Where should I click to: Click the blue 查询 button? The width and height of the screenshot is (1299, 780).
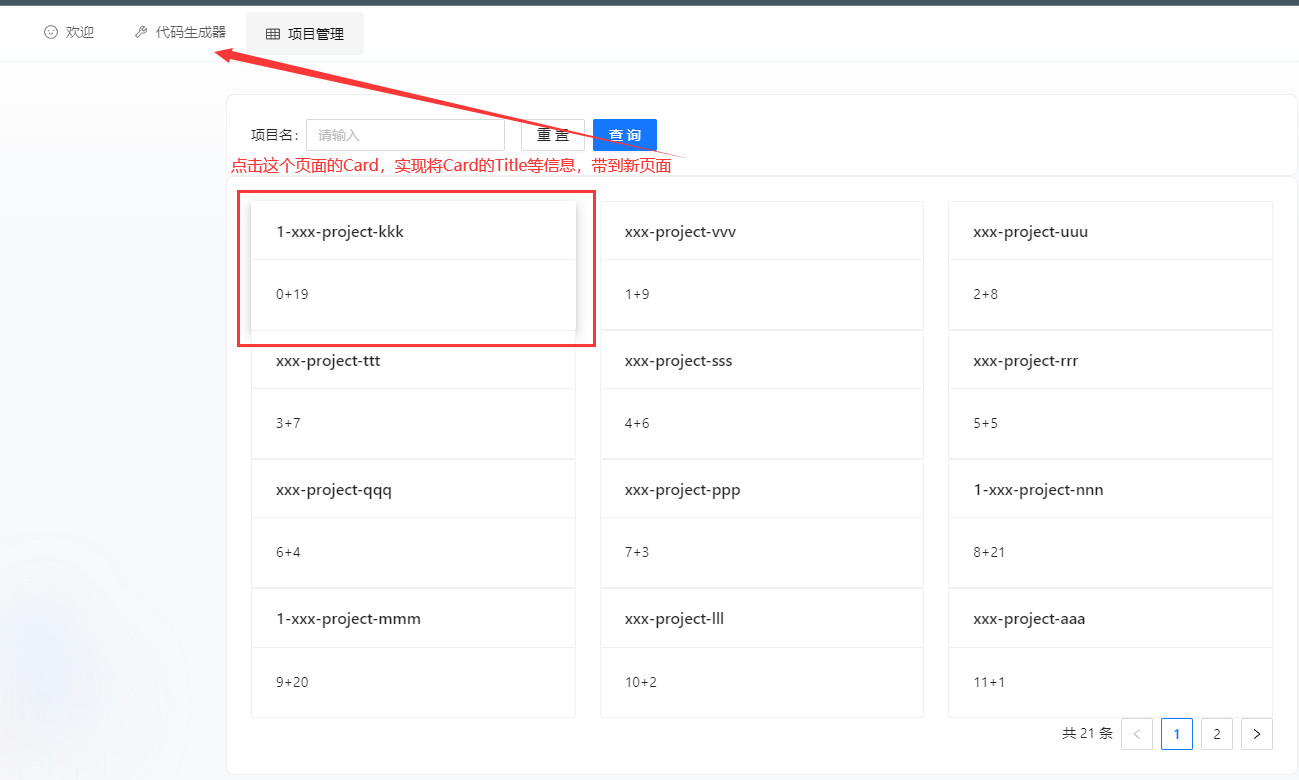point(625,135)
